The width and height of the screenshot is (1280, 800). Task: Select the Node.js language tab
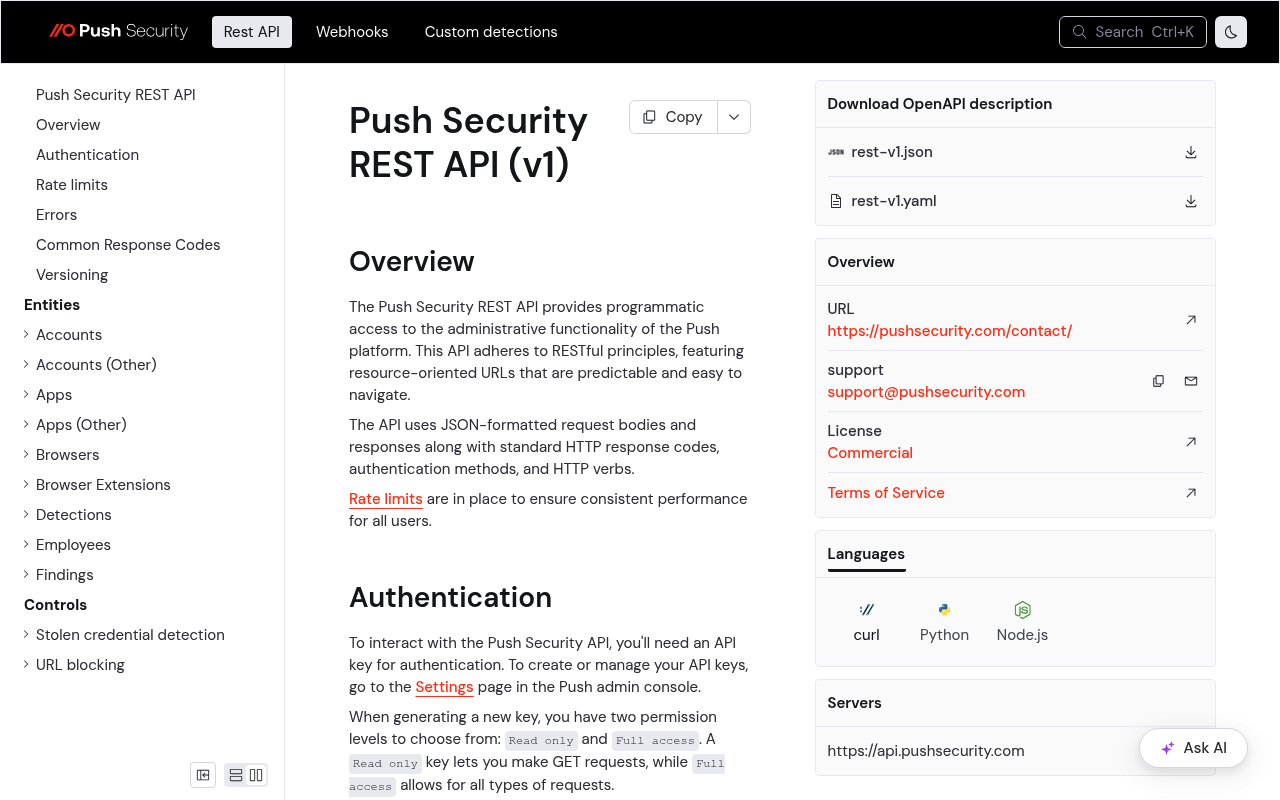point(1022,622)
